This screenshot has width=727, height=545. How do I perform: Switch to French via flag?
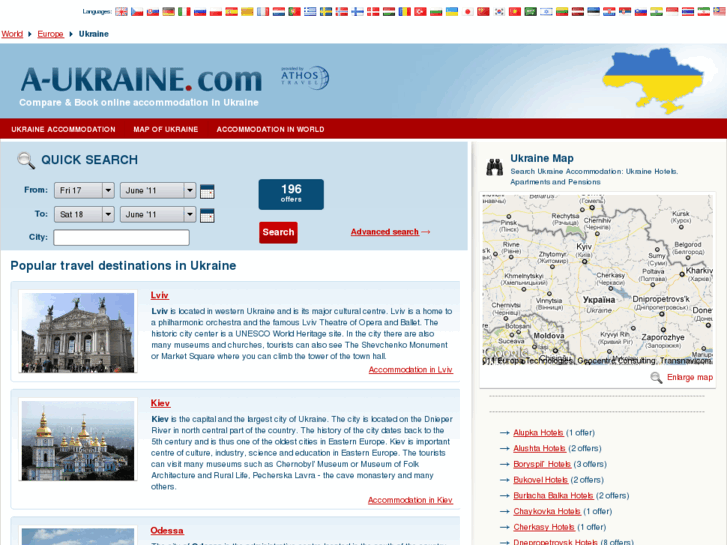click(x=263, y=12)
